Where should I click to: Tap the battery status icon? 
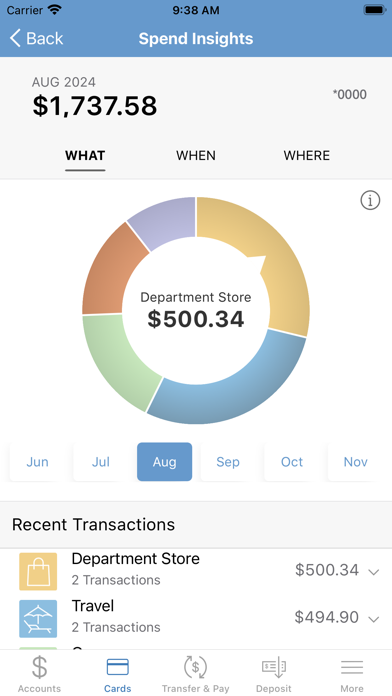(375, 10)
